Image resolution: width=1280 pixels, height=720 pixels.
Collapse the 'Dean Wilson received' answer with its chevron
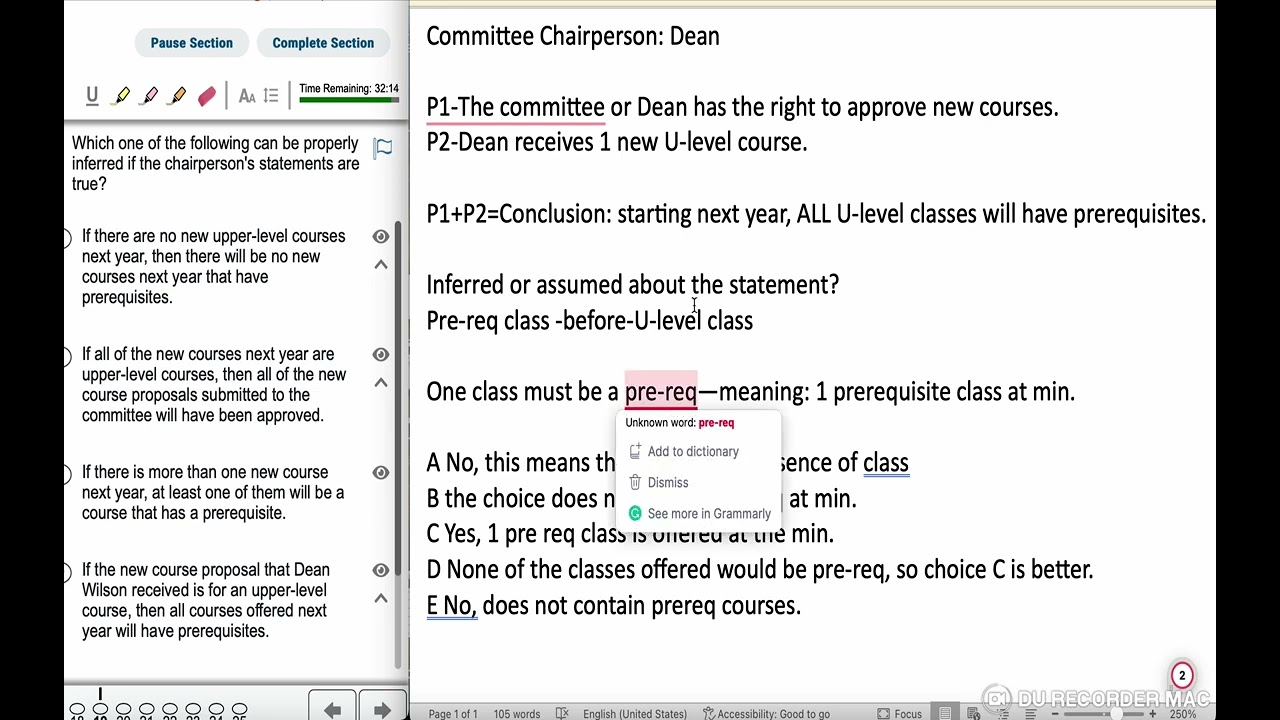[x=381, y=598]
